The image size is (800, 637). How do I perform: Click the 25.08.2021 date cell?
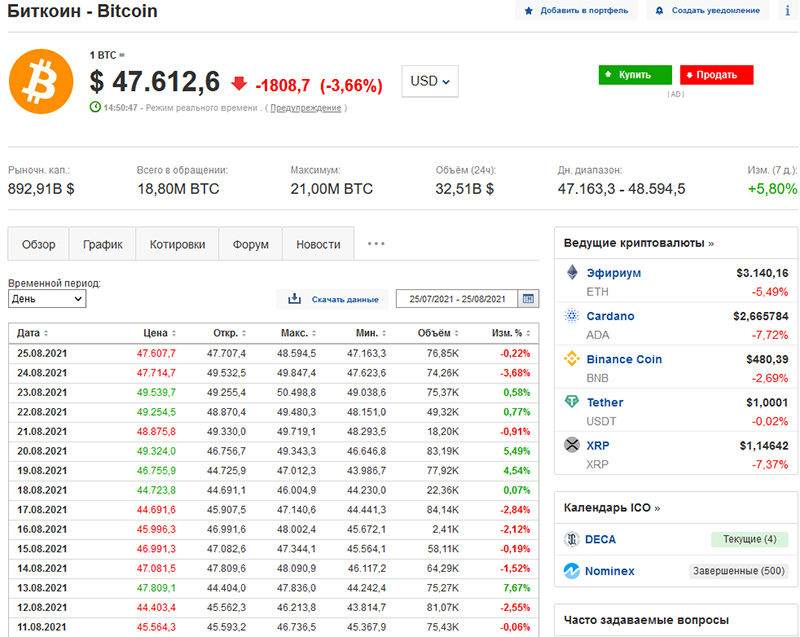(x=42, y=353)
